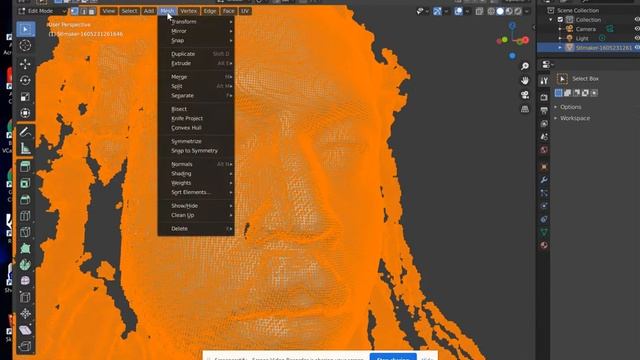Expand the Light item in the outliner
The image size is (640, 360).
[x=560, y=38]
